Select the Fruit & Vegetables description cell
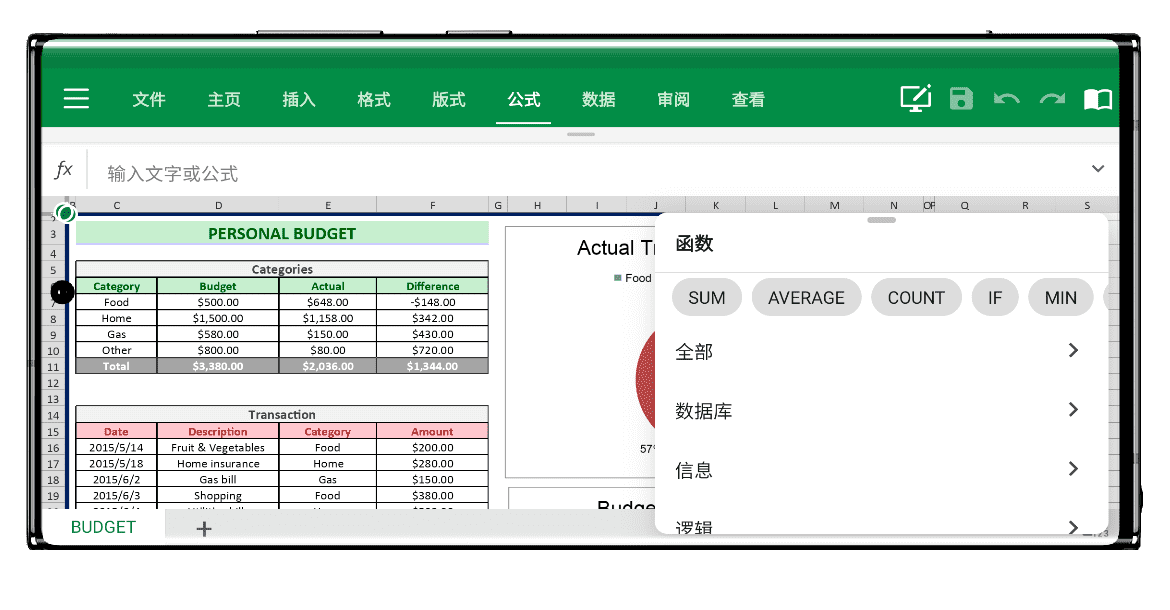Image resolution: width=1170 pixels, height=610 pixels. point(218,447)
